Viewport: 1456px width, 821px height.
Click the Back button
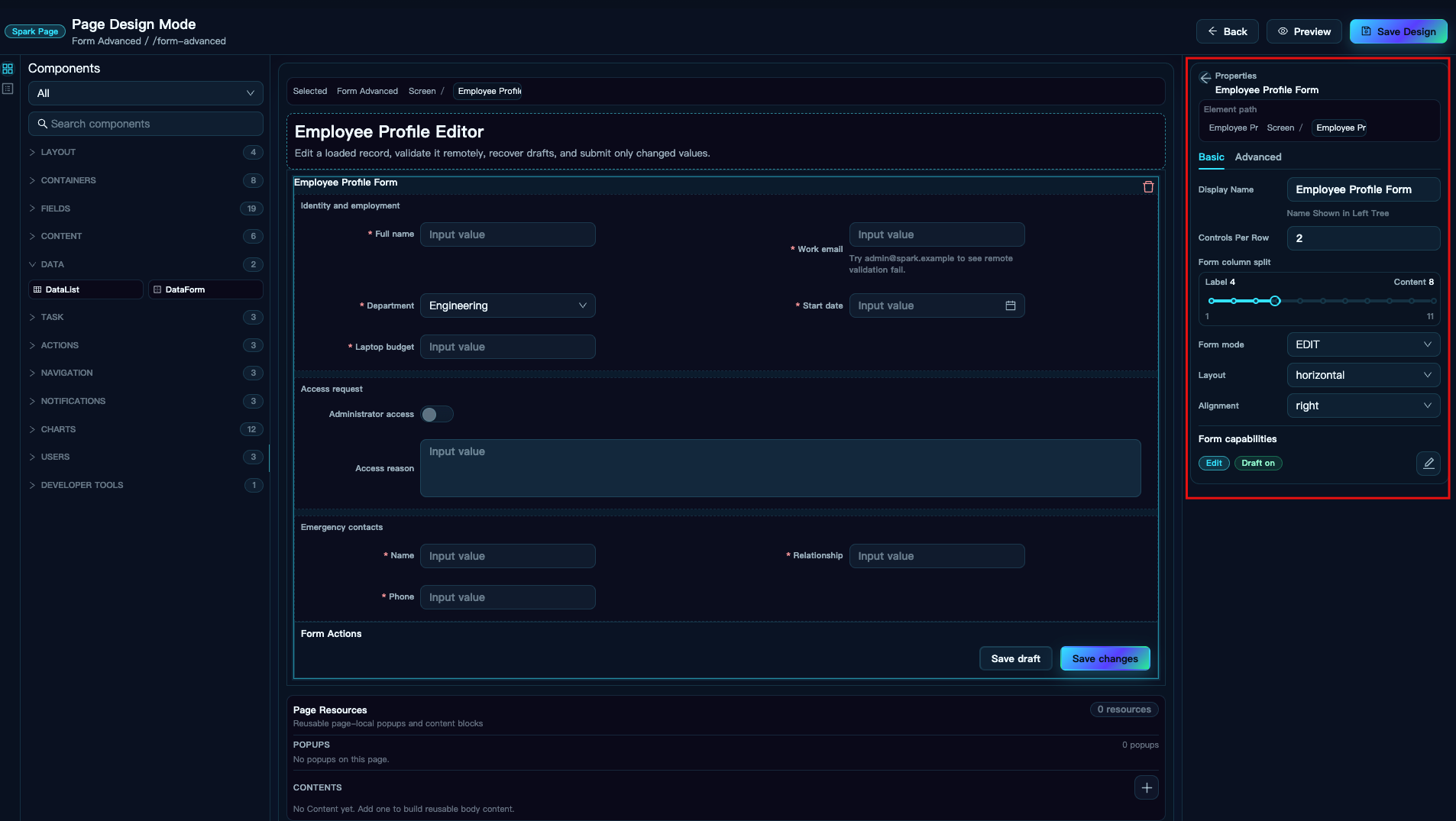[x=1227, y=31]
